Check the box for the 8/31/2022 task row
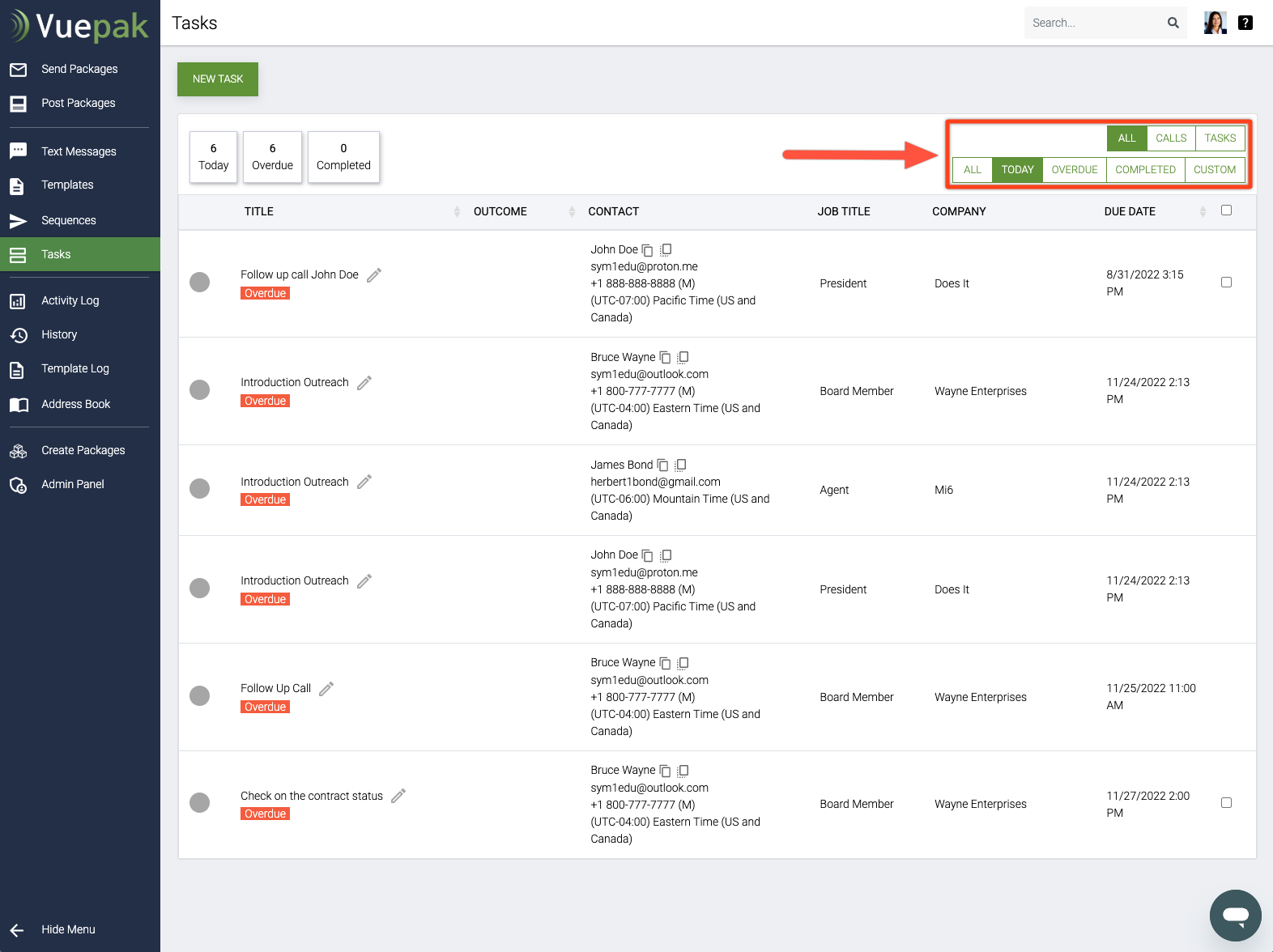The height and width of the screenshot is (952, 1273). pyautogui.click(x=1226, y=283)
